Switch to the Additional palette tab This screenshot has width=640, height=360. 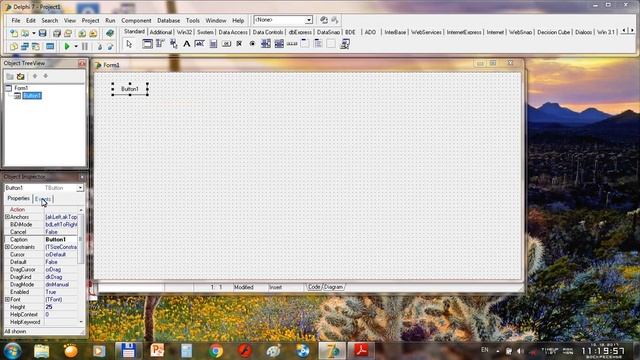pos(161,32)
